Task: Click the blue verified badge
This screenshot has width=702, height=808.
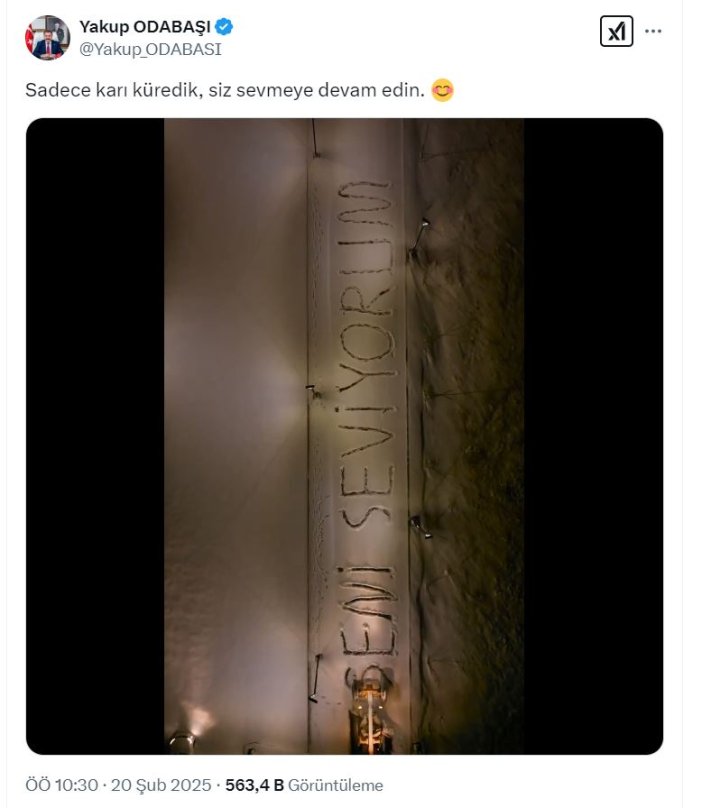Action: [224, 26]
